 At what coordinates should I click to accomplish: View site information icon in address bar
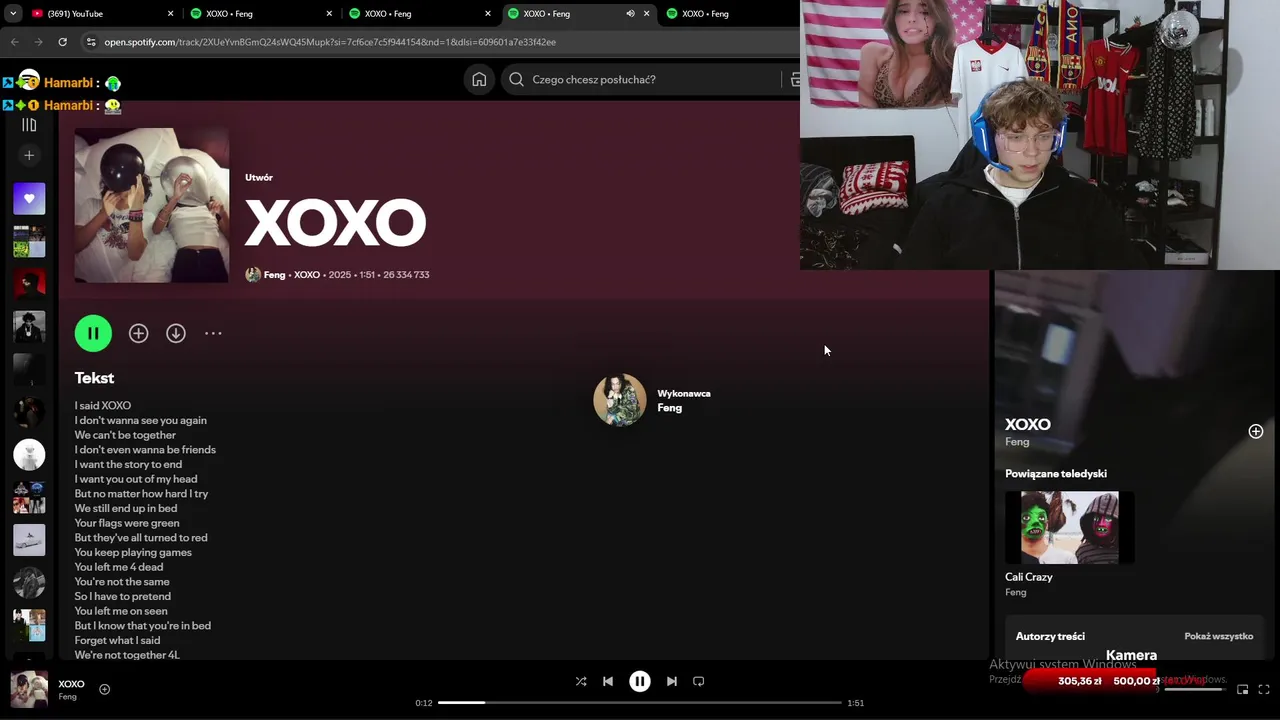click(91, 42)
